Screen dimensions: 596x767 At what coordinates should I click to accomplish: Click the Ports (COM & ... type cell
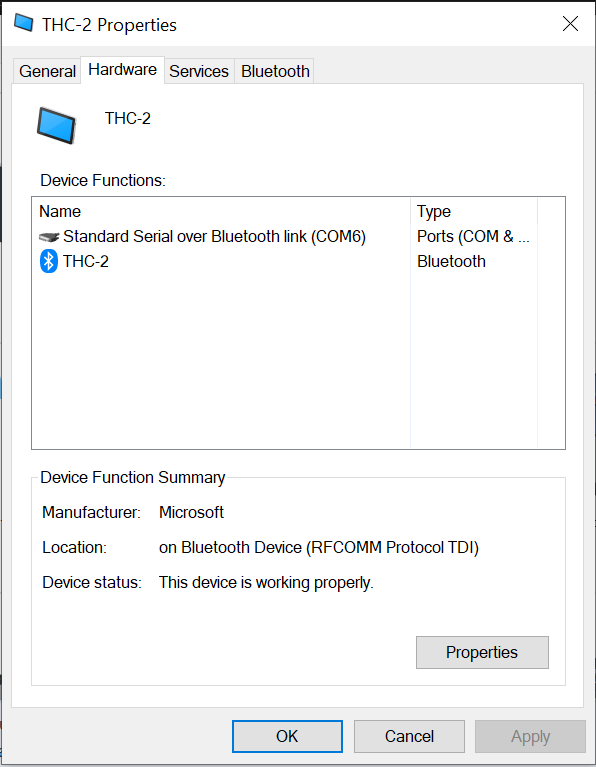pyautogui.click(x=473, y=237)
